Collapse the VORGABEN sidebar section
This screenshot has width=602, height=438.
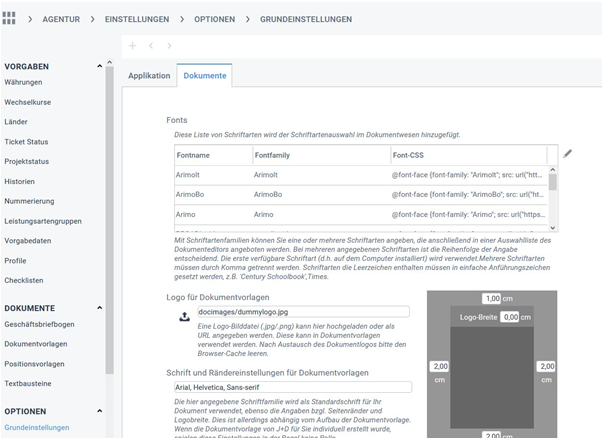99,66
